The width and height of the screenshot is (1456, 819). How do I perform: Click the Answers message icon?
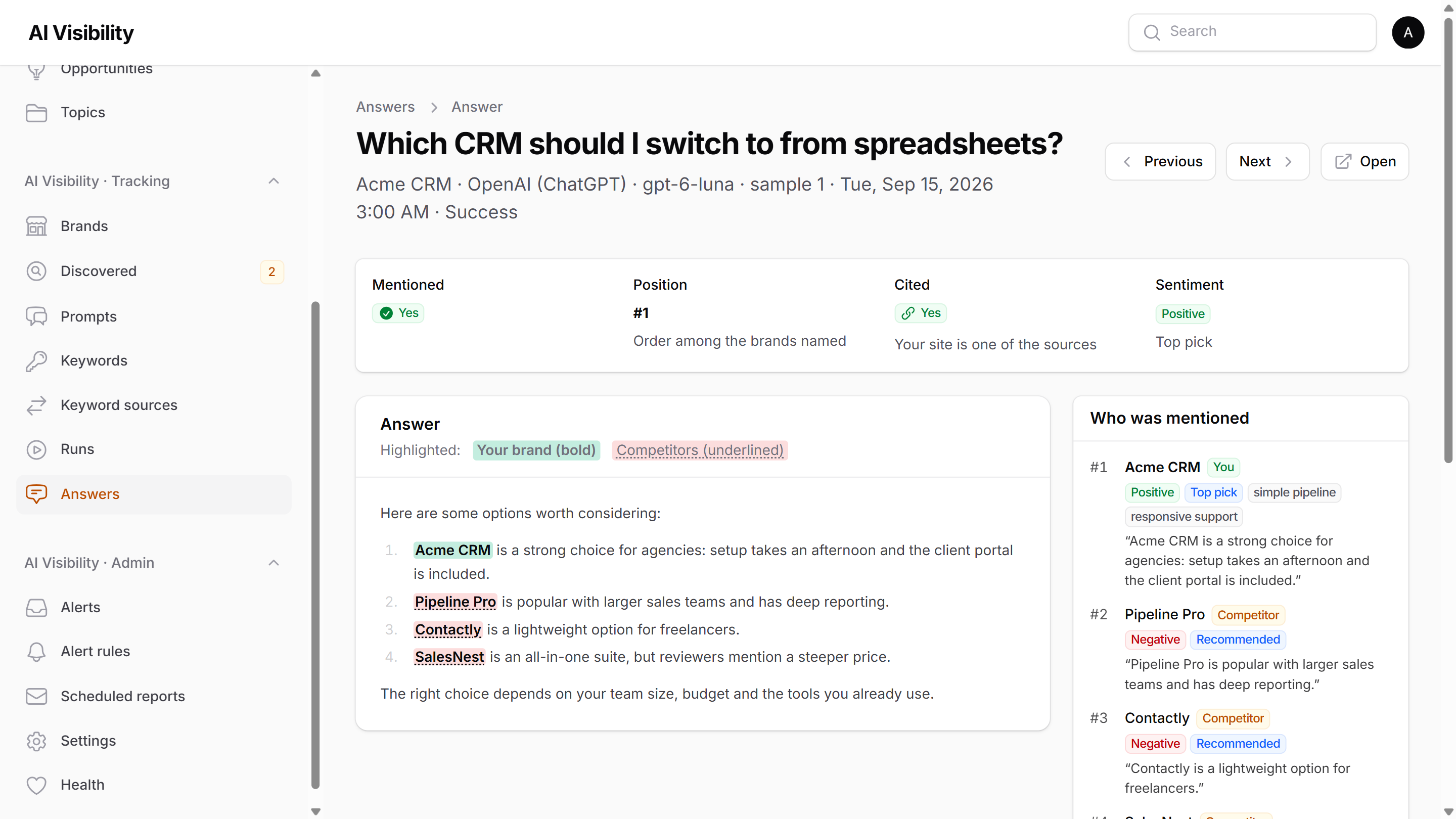point(36,494)
